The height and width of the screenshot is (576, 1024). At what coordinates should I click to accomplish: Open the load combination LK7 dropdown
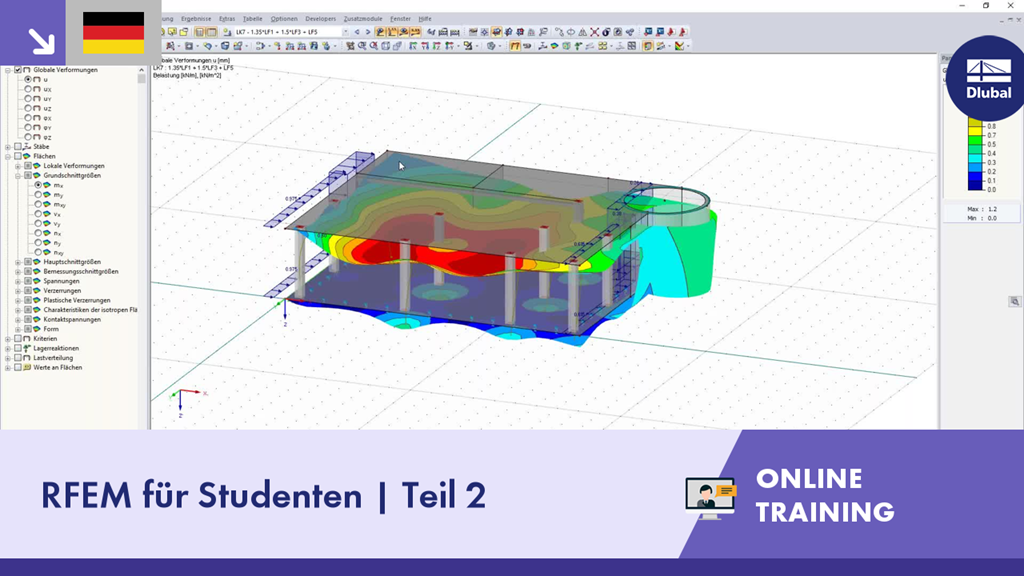345,32
